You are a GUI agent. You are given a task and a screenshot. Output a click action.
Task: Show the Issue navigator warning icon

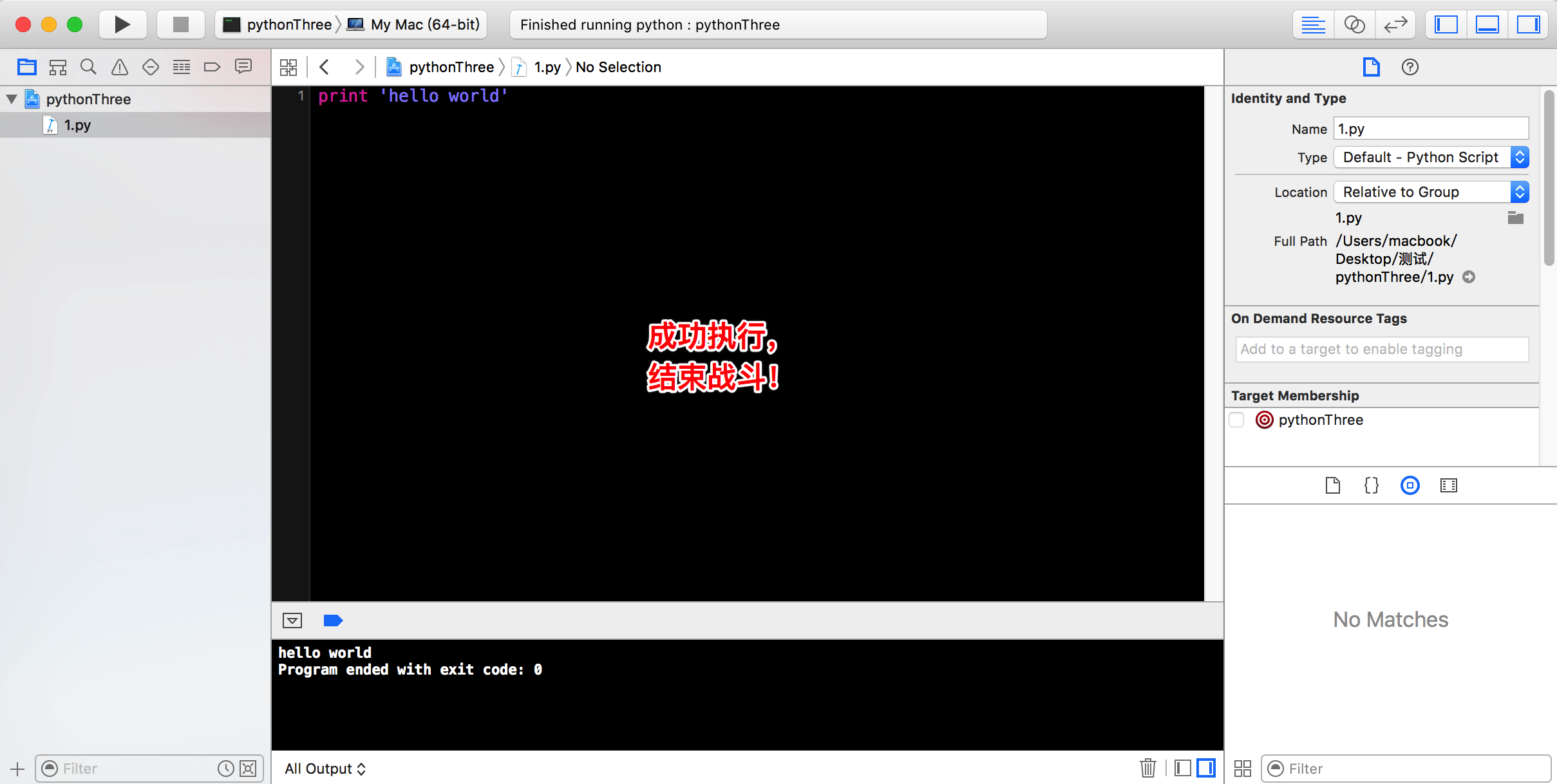coord(120,66)
